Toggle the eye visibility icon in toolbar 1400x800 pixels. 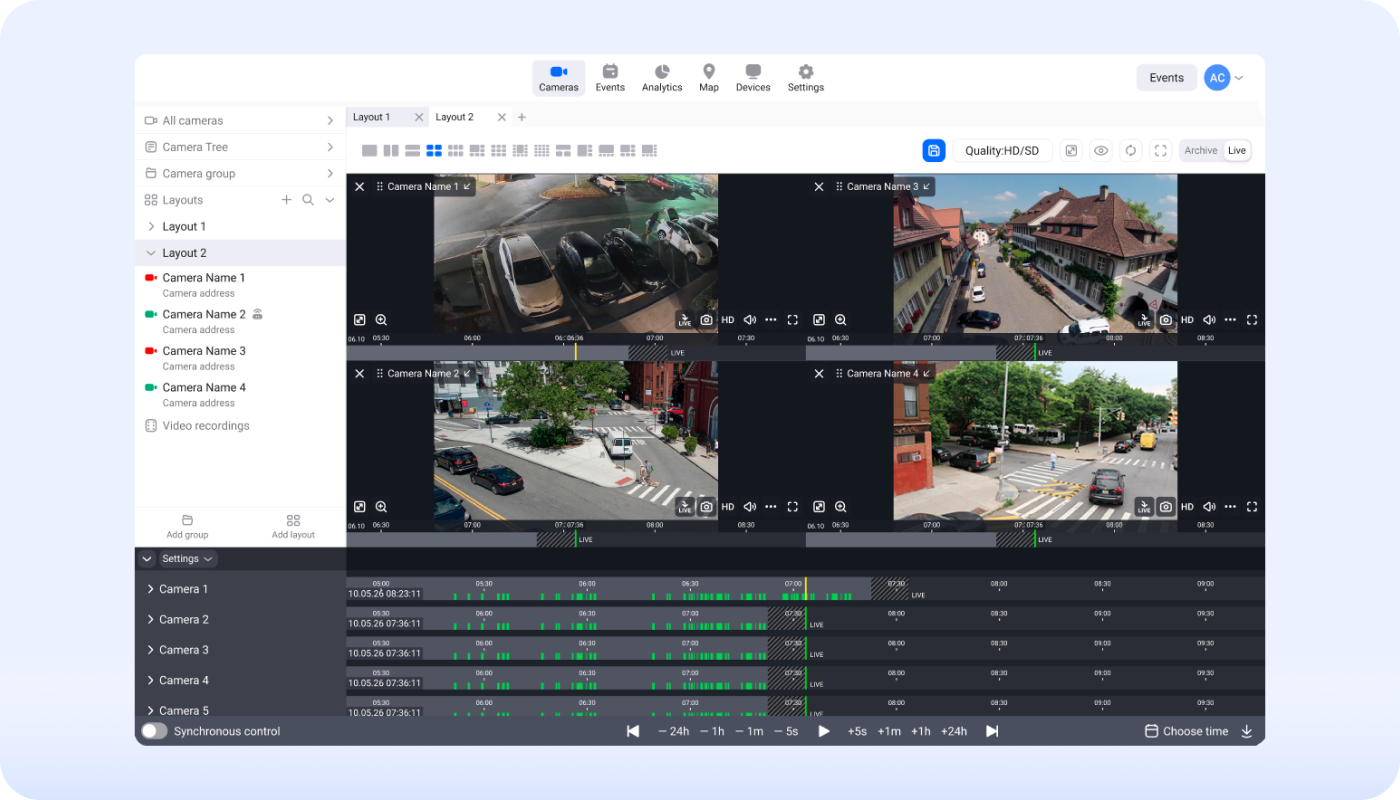point(1101,151)
